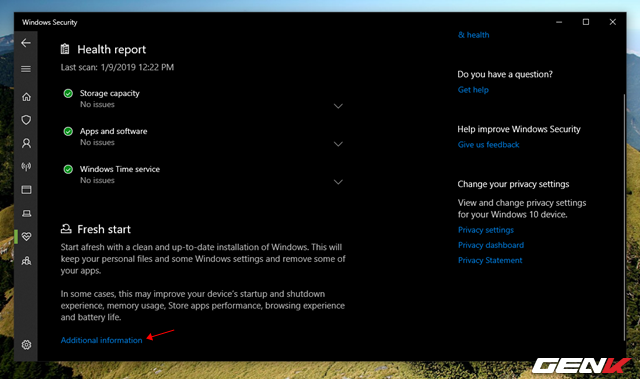Expand the Windows Time service details
Viewport: 640px width, 379px height.
click(338, 182)
